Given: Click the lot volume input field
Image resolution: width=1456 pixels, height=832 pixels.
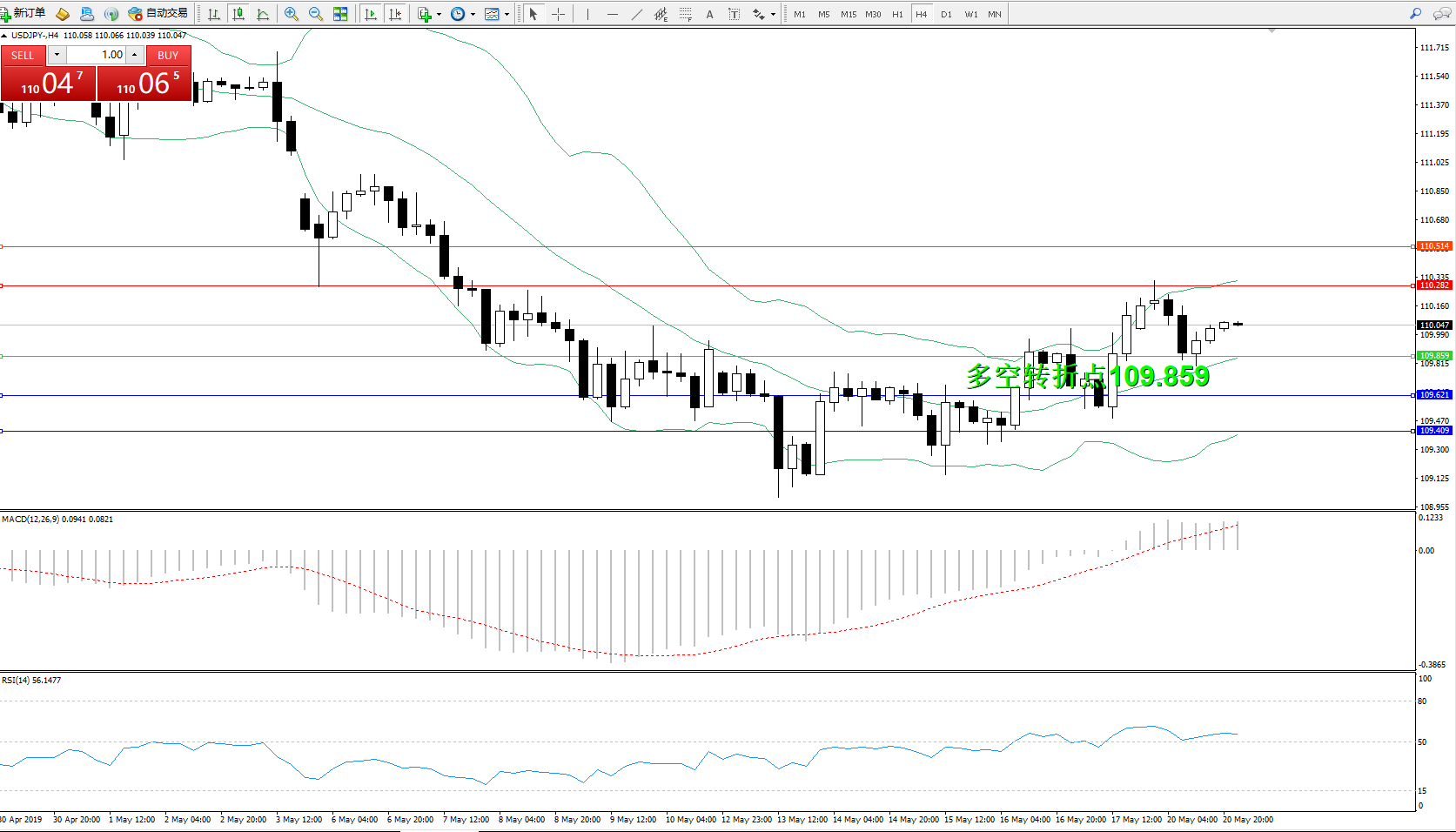Looking at the screenshot, I should click(x=96, y=55).
